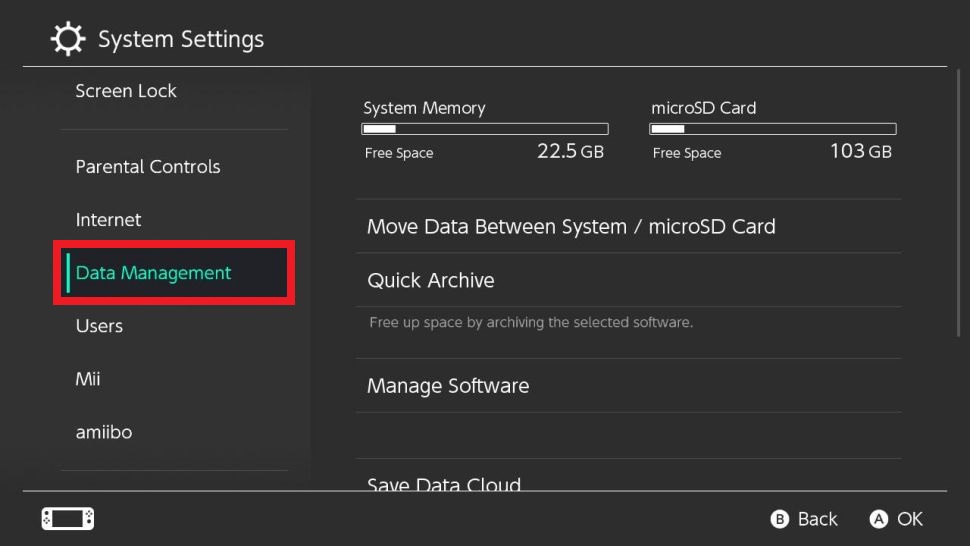
Task: Open Move Data Between System / microSD Card
Action: click(629, 226)
